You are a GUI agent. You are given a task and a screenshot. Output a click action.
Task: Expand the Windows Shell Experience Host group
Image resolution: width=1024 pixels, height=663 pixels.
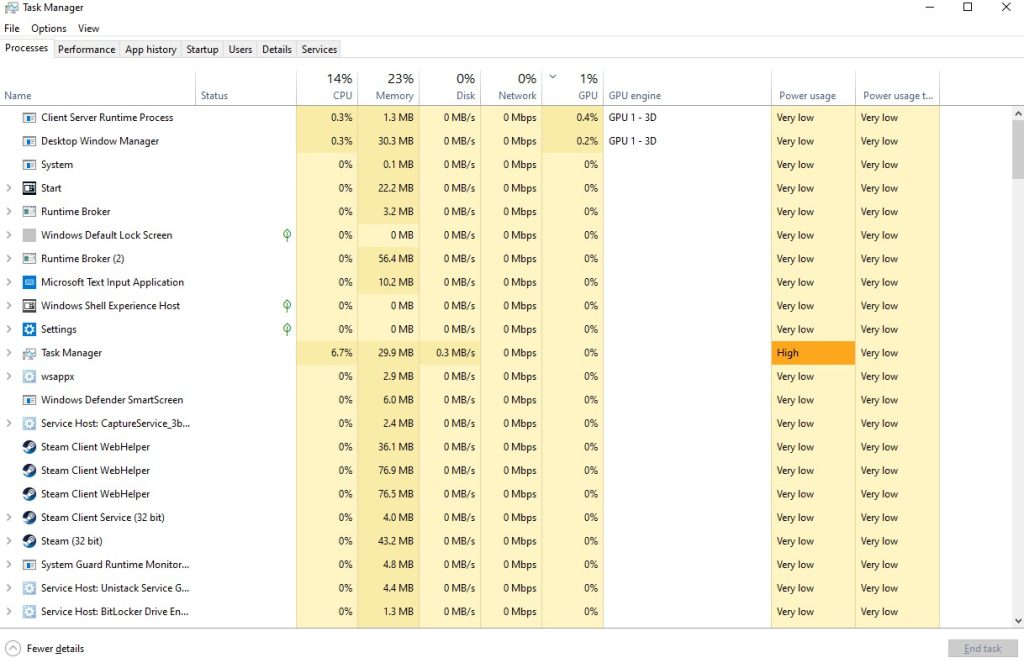(8, 306)
